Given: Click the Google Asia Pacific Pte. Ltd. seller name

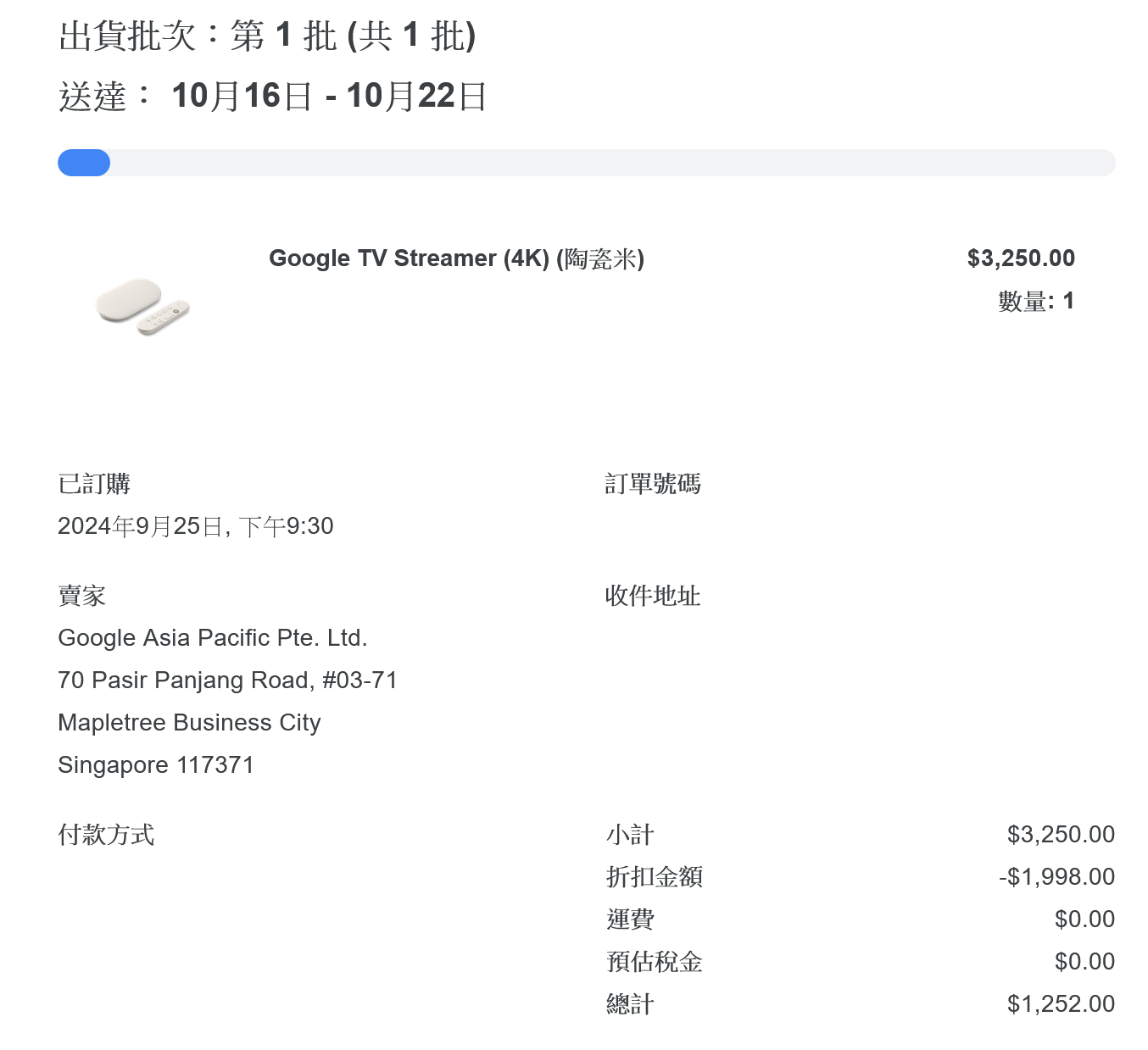Looking at the screenshot, I should (212, 638).
